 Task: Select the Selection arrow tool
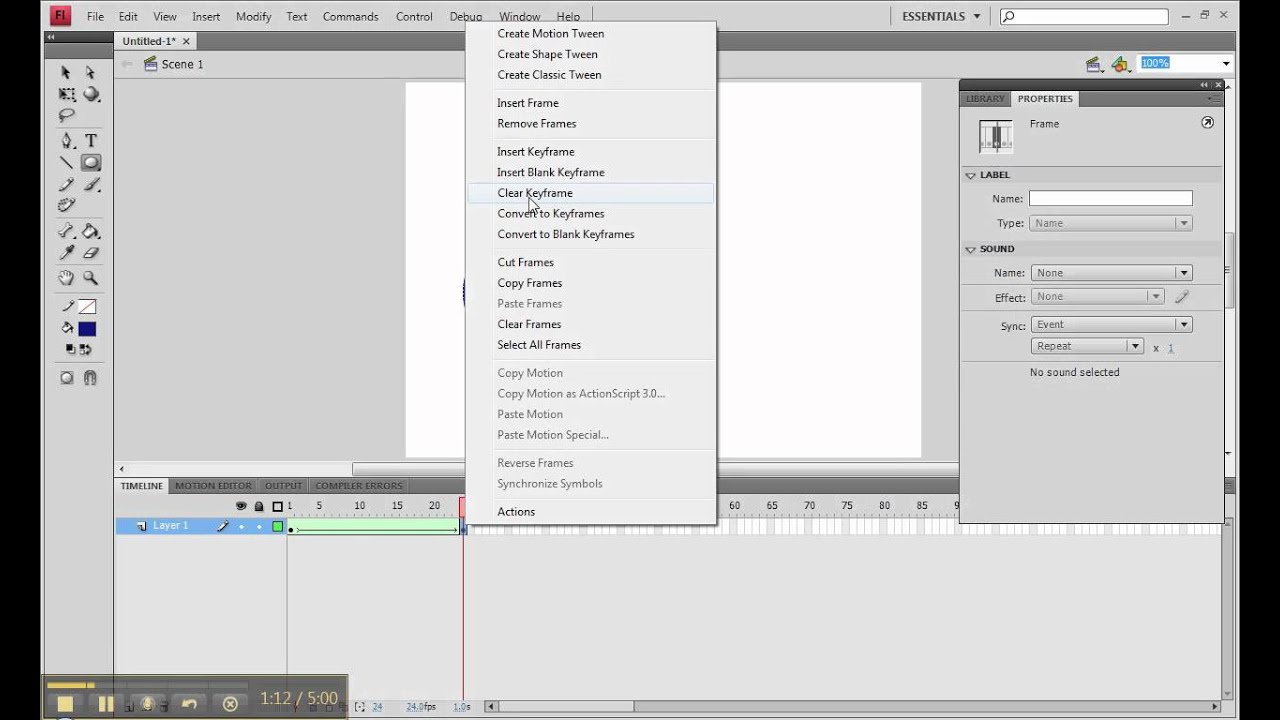pos(66,72)
